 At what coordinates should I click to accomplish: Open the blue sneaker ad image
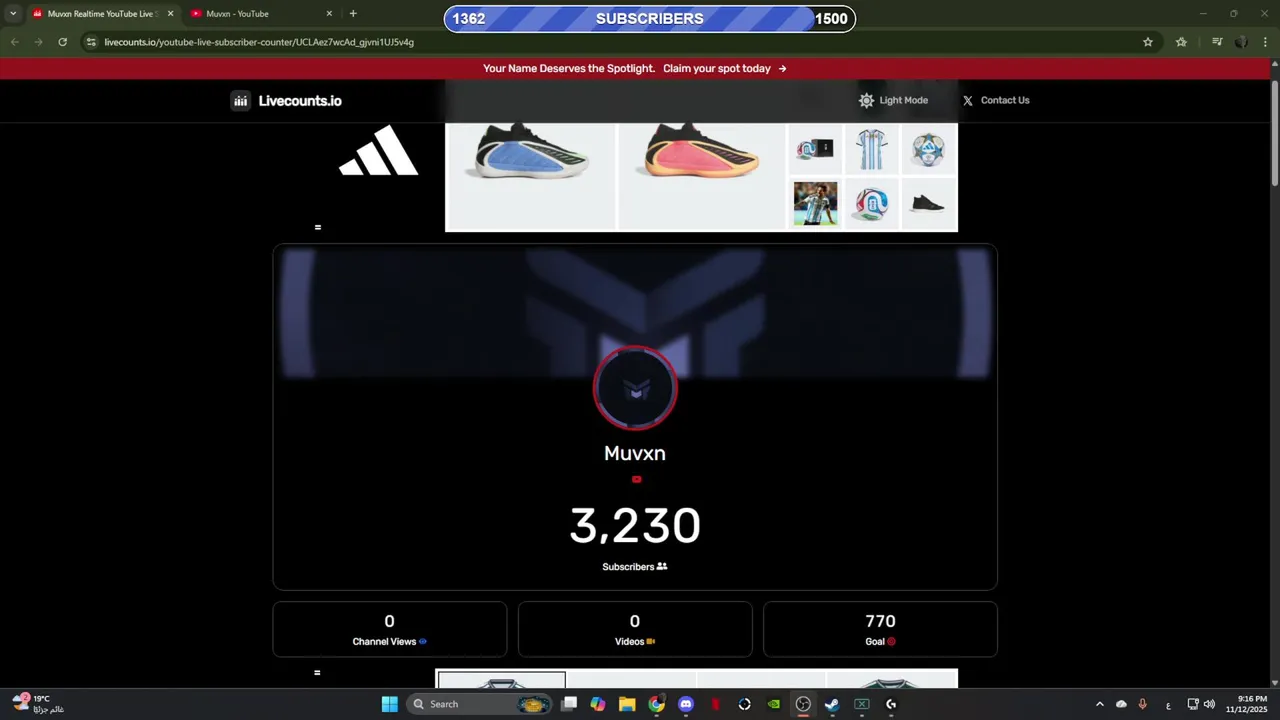(531, 177)
